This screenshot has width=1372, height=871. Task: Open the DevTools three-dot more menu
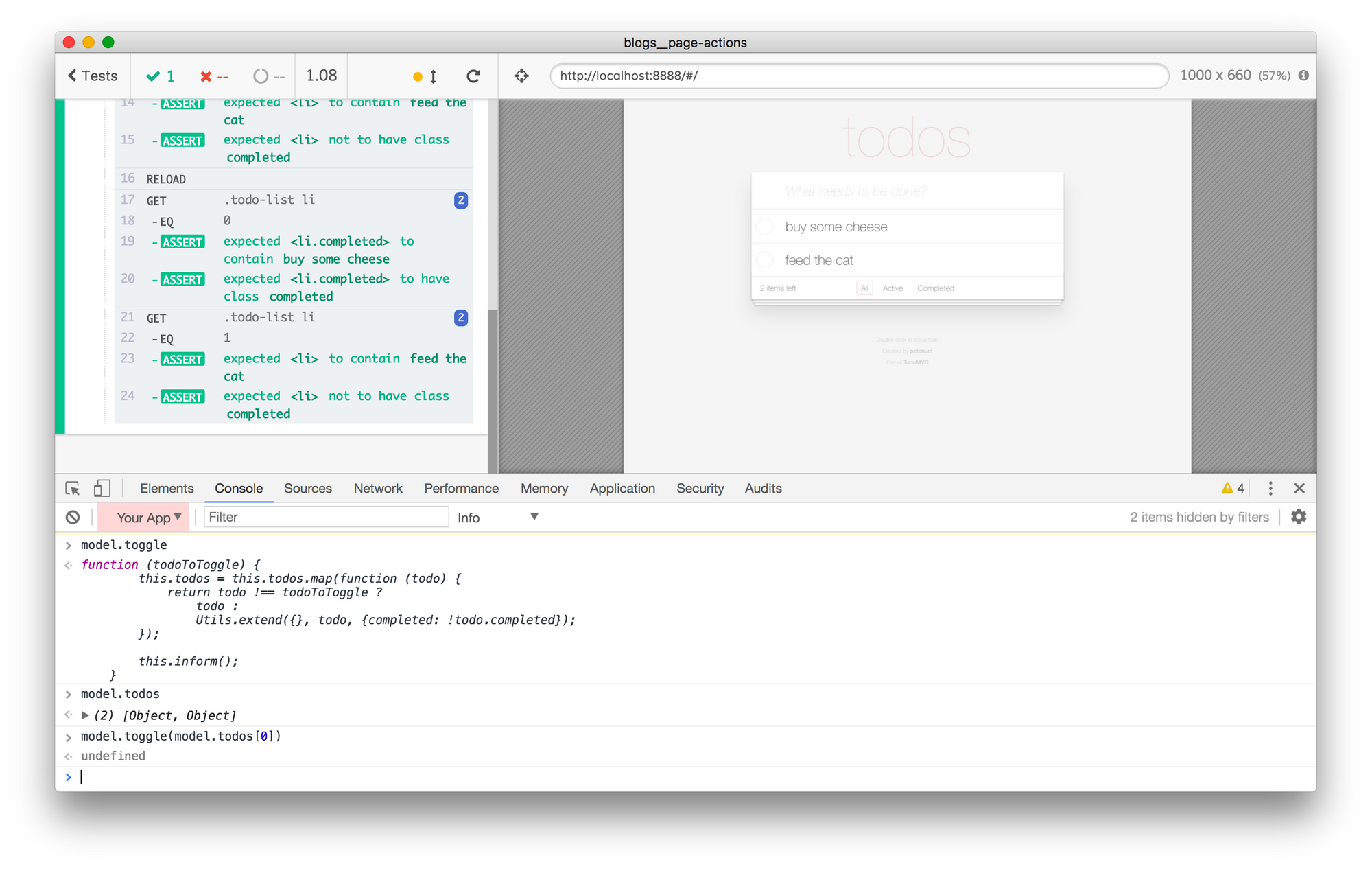1270,489
